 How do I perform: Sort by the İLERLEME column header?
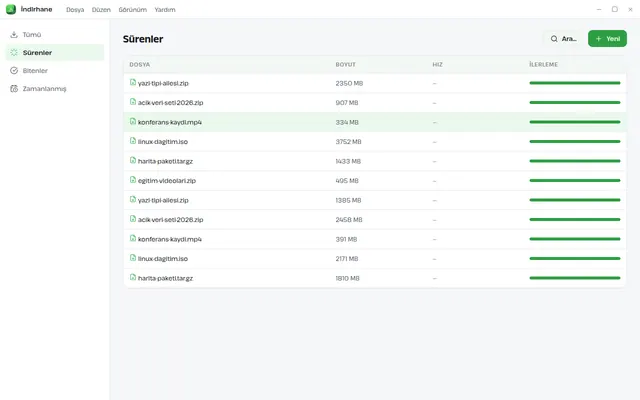tap(544, 64)
